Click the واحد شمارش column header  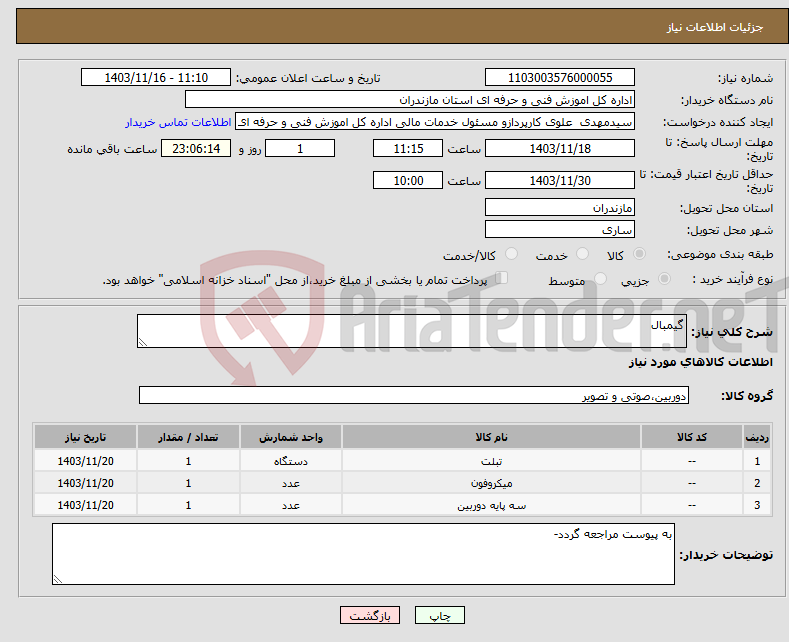[x=291, y=437]
